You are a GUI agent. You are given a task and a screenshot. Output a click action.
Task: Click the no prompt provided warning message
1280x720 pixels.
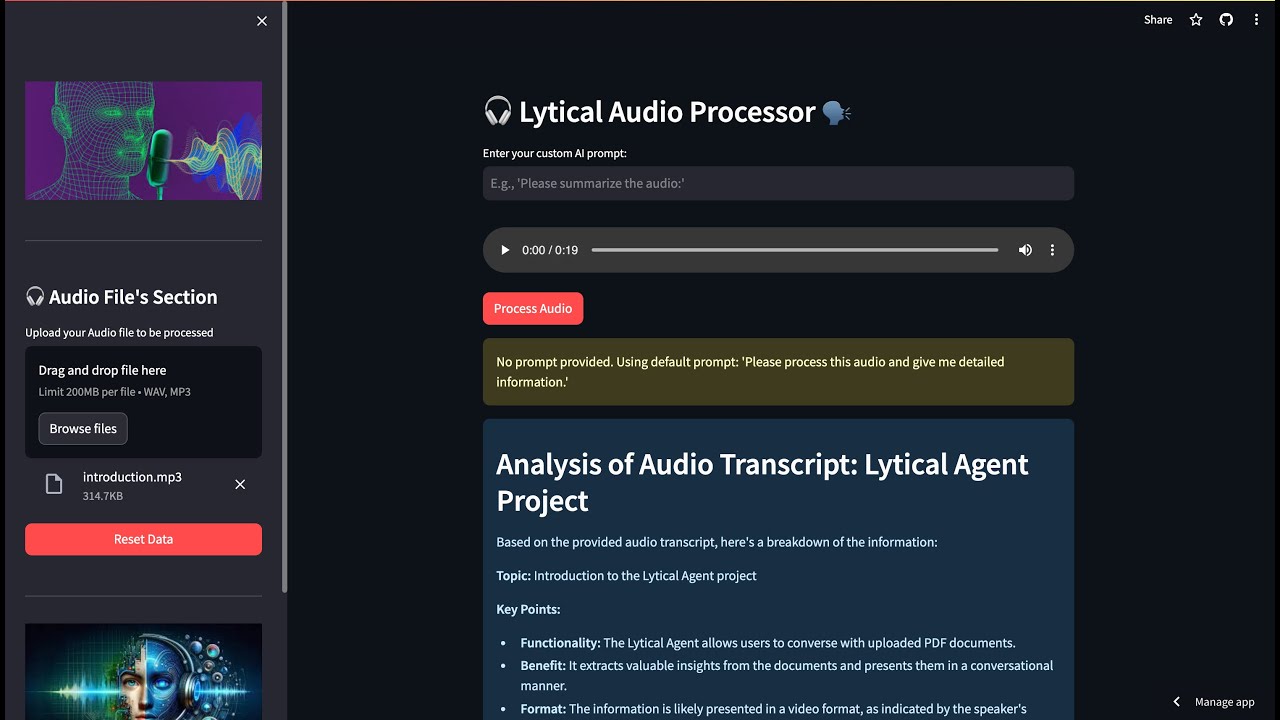click(x=778, y=372)
